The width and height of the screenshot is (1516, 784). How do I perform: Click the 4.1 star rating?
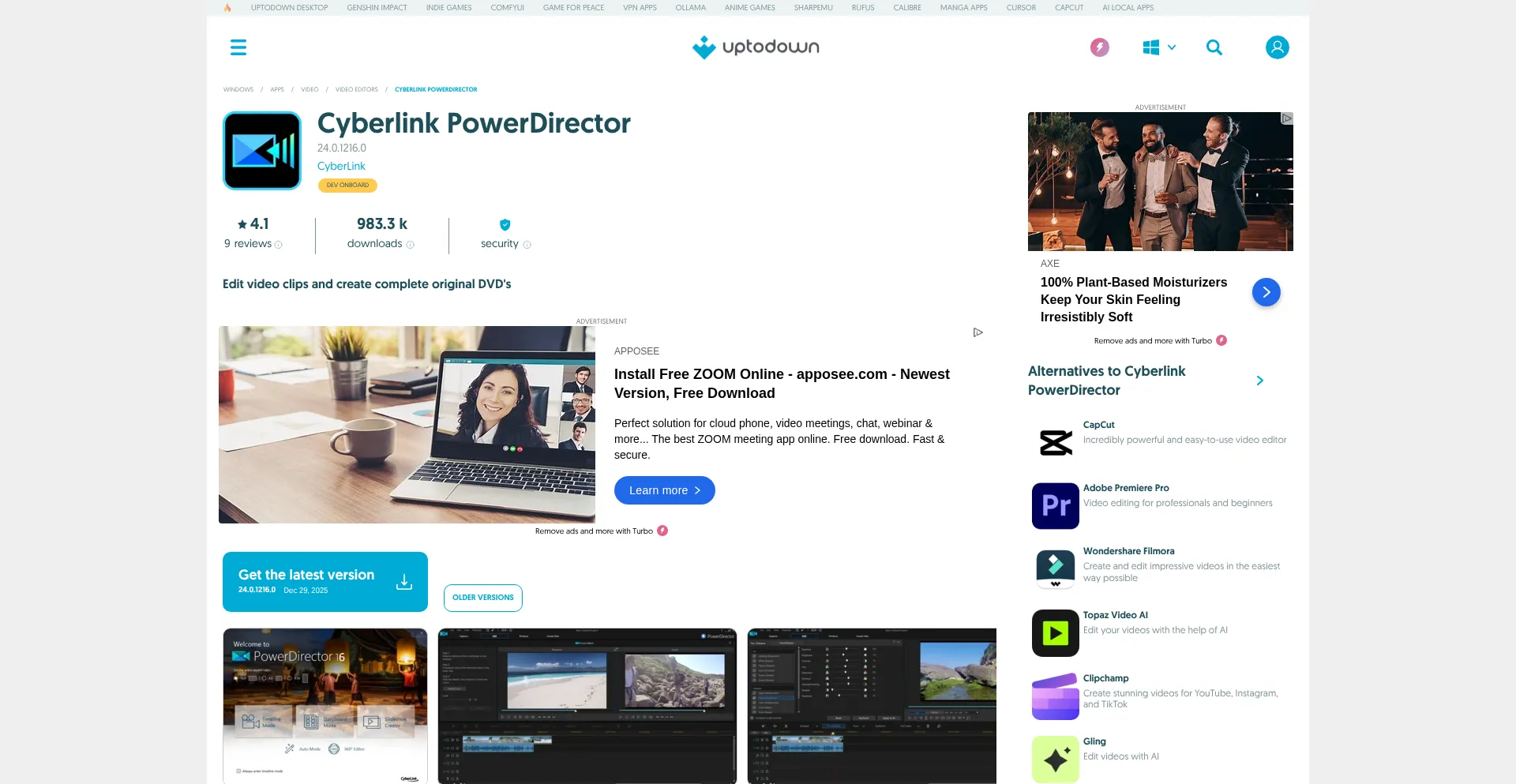tap(253, 224)
